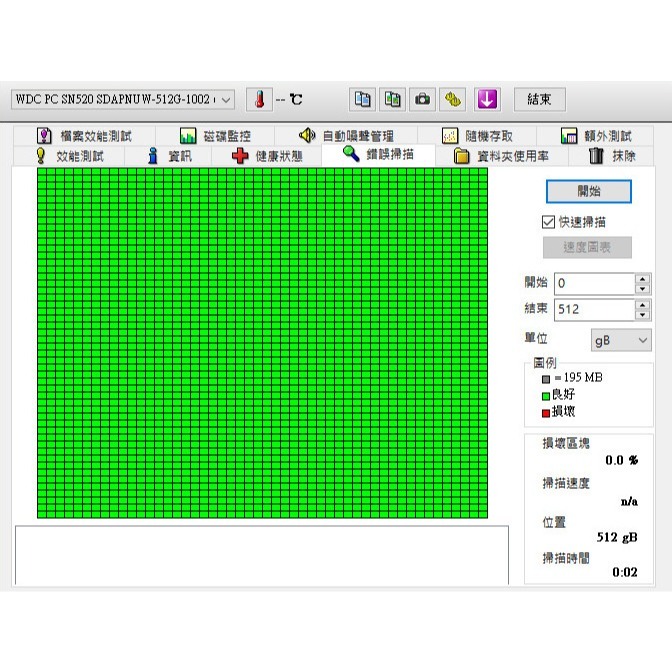Click the 0:02 scan time value
The image size is (672, 672).
pos(624,572)
